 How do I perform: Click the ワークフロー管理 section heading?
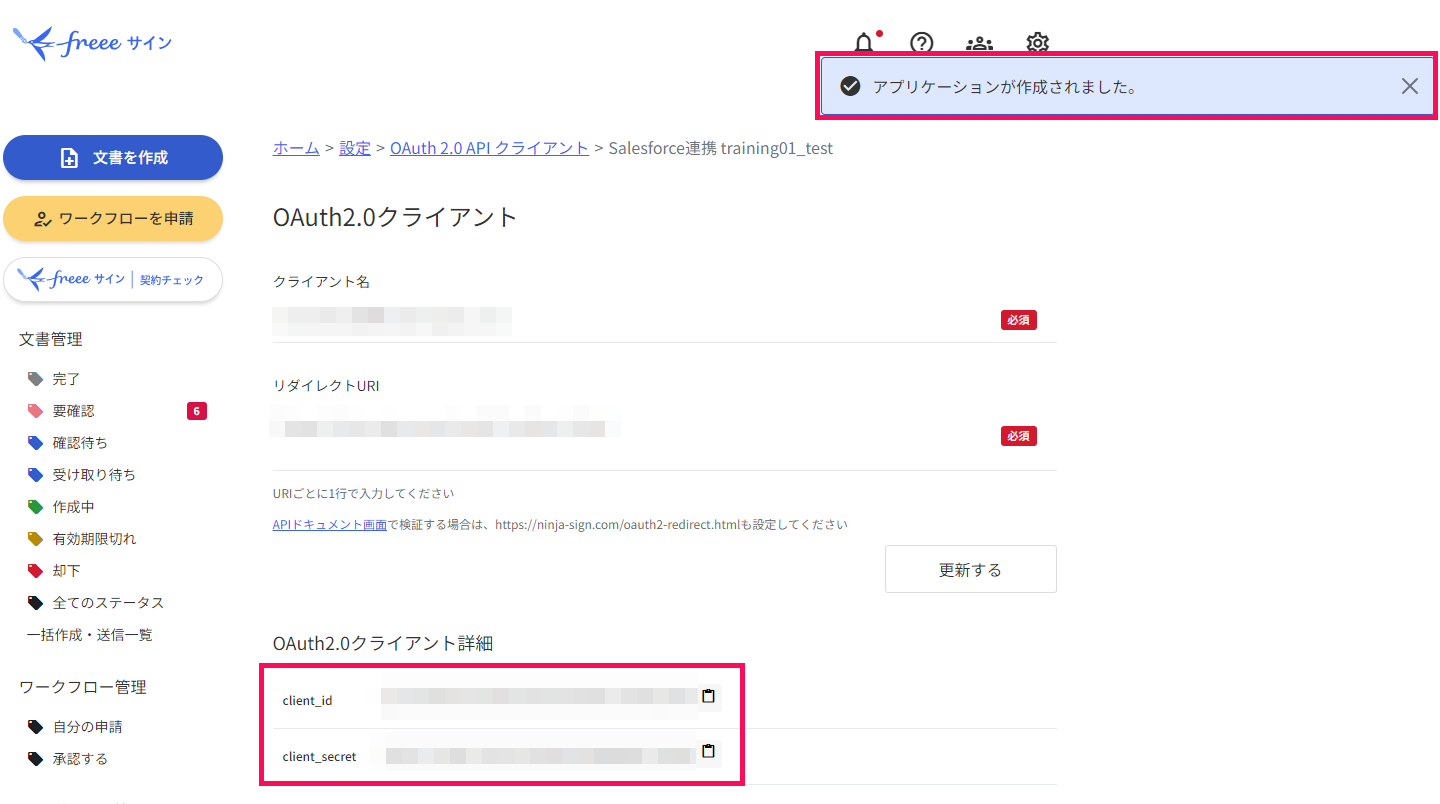(x=83, y=687)
